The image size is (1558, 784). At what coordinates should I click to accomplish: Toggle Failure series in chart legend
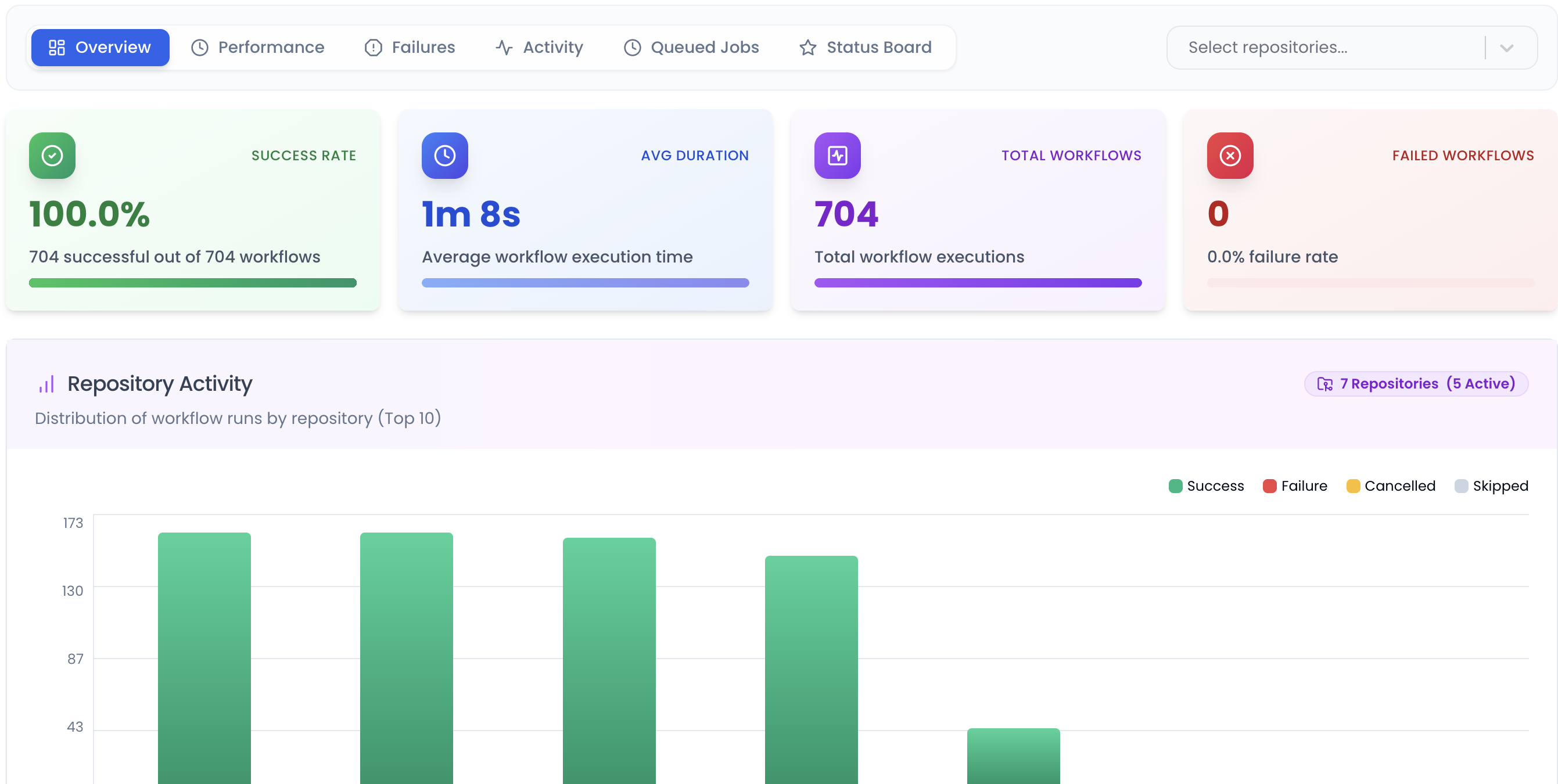tap(1295, 486)
